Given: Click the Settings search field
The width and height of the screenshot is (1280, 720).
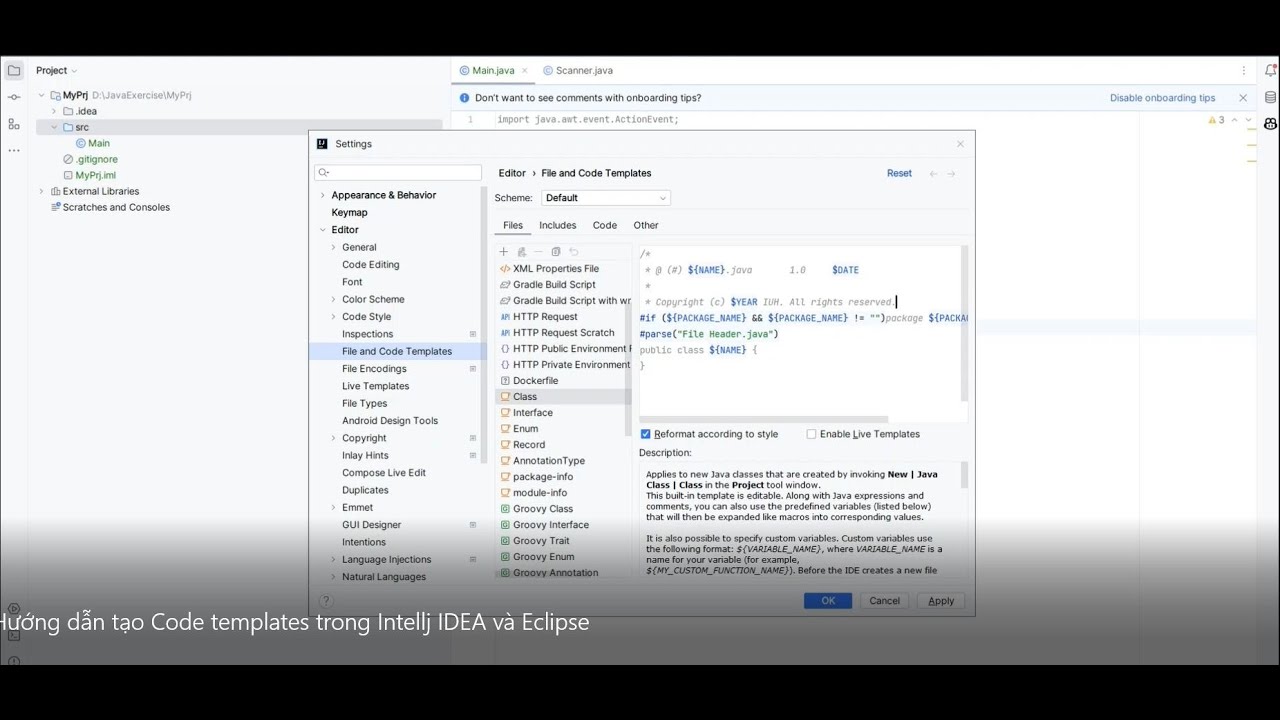Looking at the screenshot, I should (x=398, y=173).
